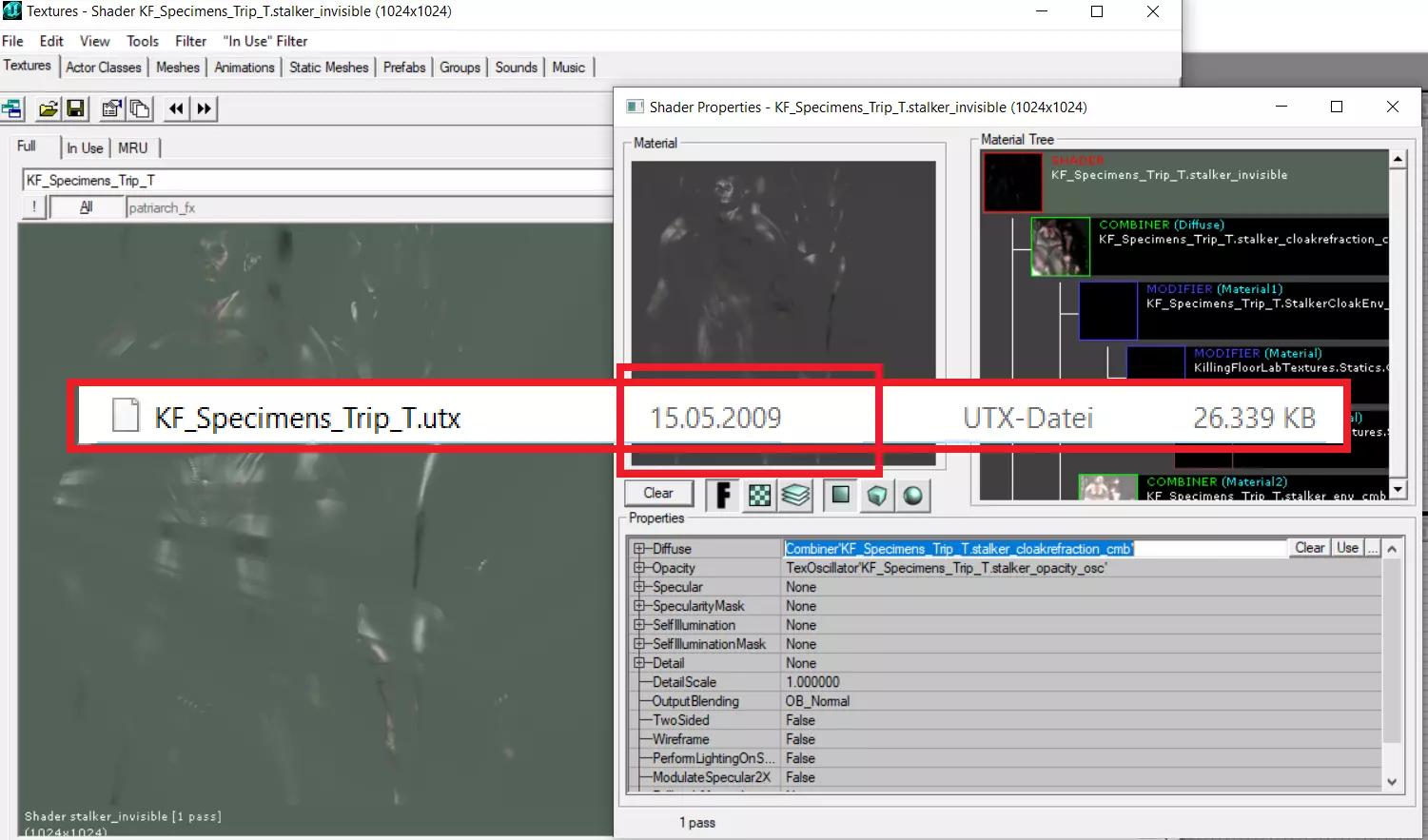Expand the Opacity property row
This screenshot has height=840, width=1428.
[639, 568]
